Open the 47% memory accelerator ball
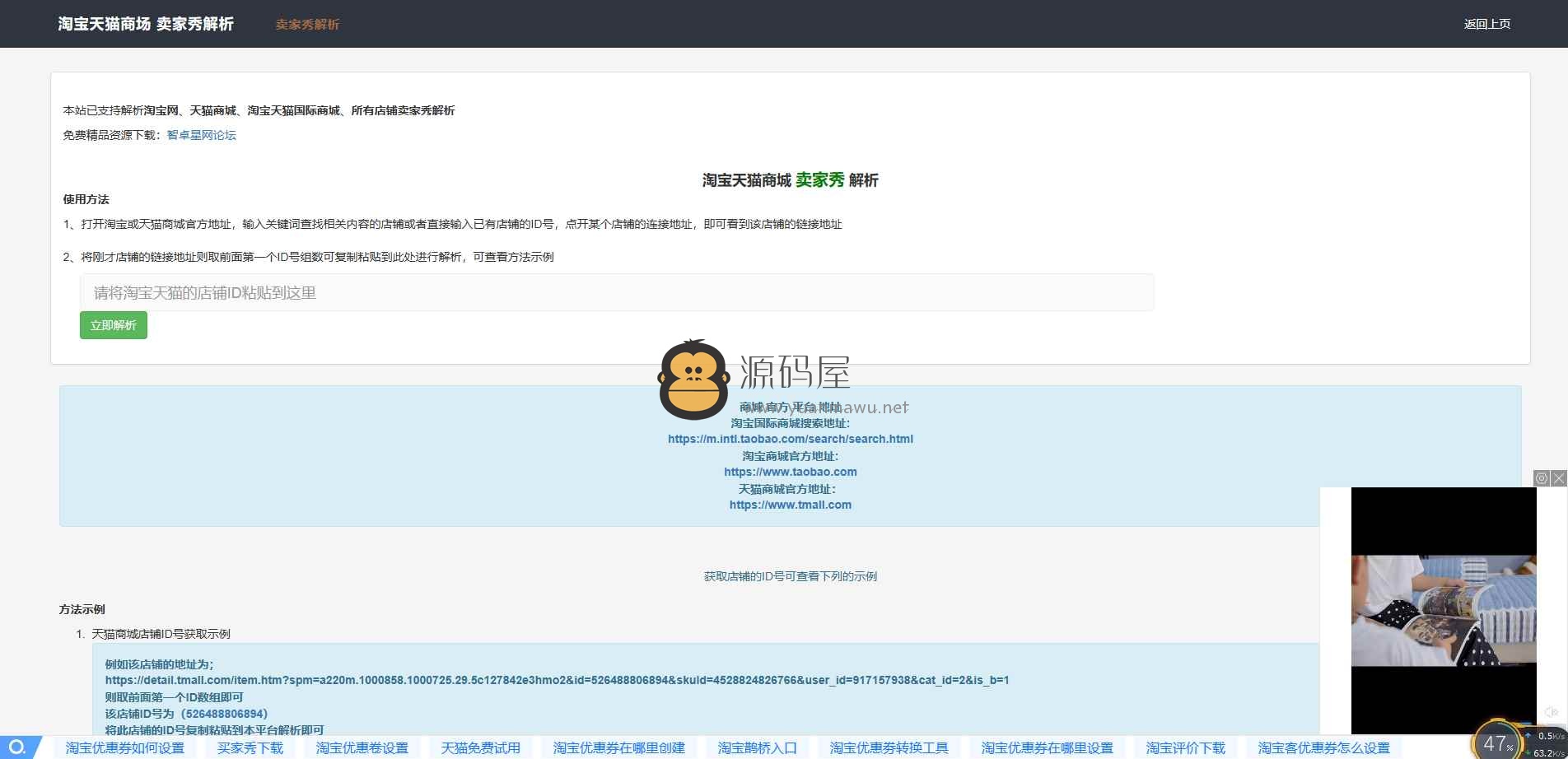1568x759 pixels. coord(1497,743)
